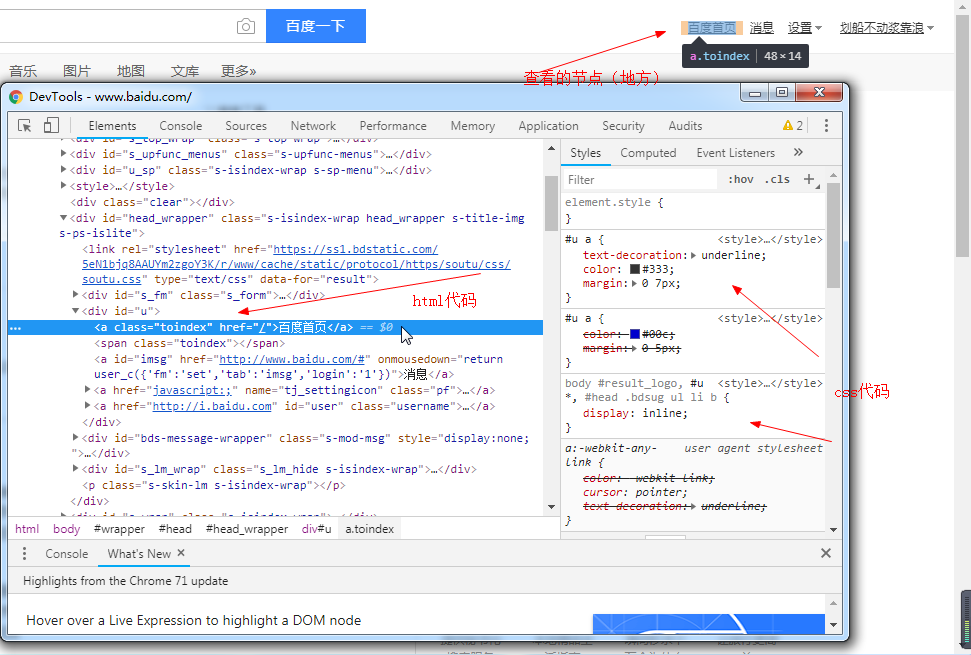Show more Styles pane tabs chevron

(x=798, y=152)
